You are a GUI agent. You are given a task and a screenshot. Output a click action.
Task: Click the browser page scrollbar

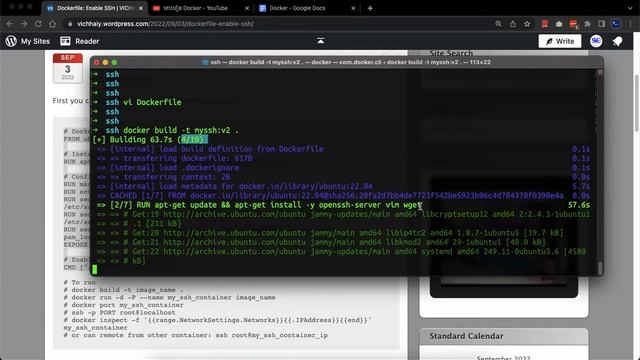pos(636,102)
